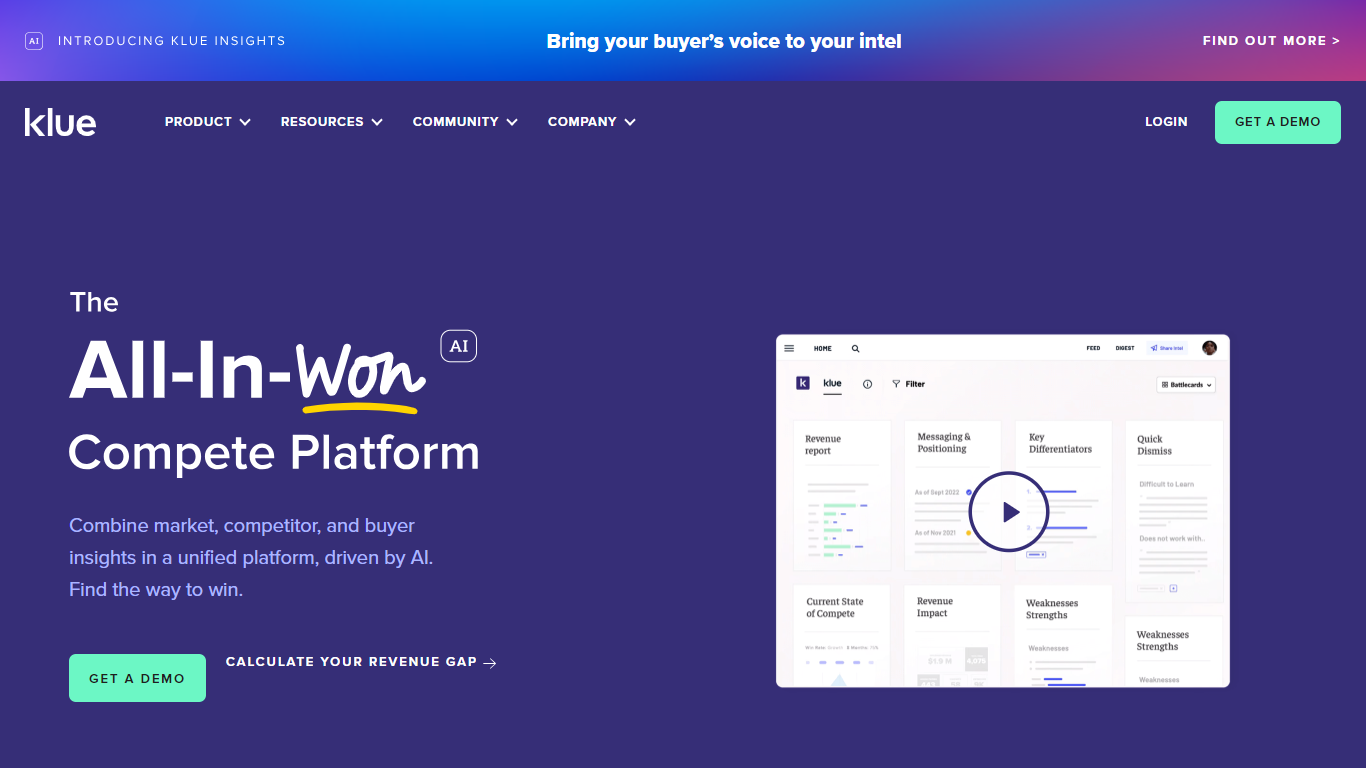
Task: Click the As of Sept 2022 entry
Action: [937, 493]
